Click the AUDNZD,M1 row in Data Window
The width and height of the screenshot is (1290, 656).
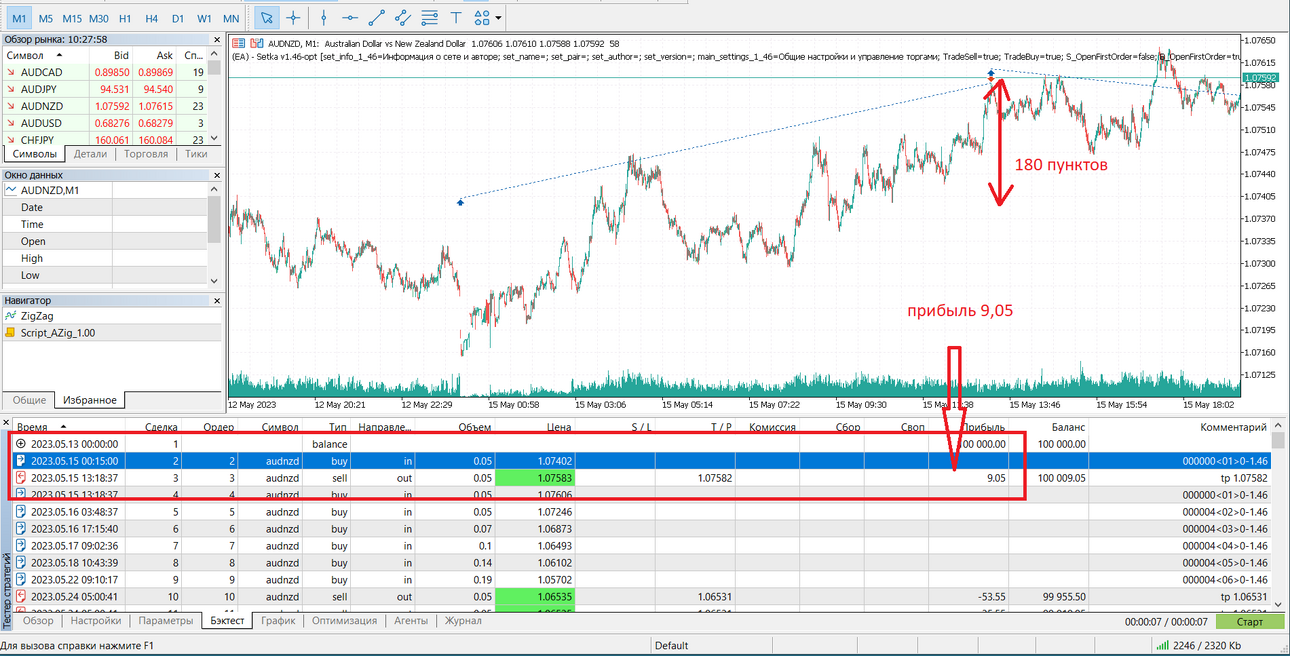(x=105, y=190)
